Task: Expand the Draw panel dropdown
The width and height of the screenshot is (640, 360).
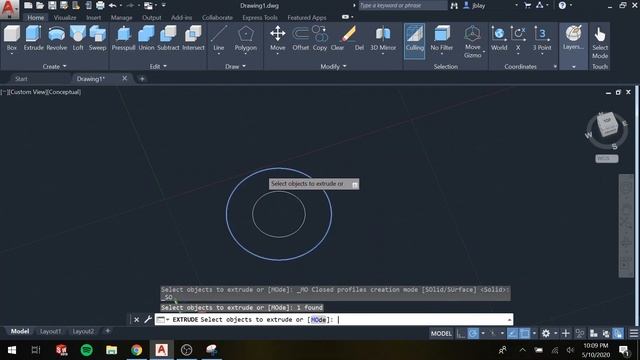Action: 236,66
